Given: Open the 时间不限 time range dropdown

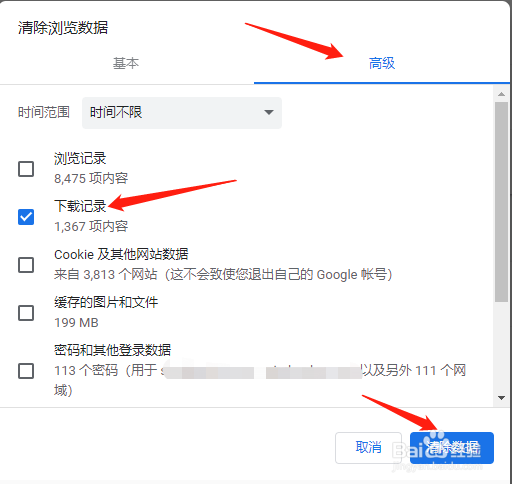Looking at the screenshot, I should [182, 113].
